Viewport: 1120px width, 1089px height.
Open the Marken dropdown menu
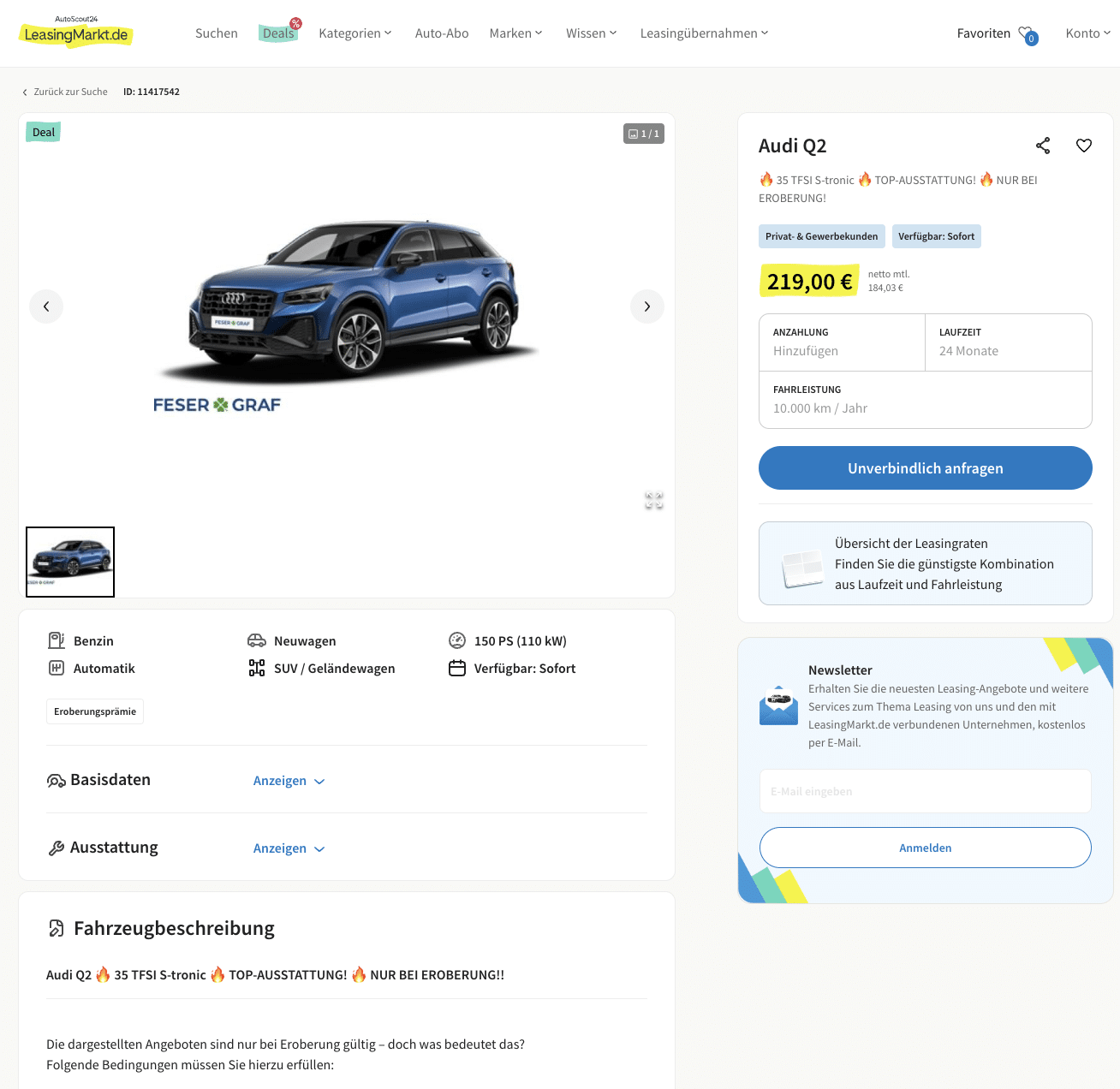pyautogui.click(x=516, y=33)
